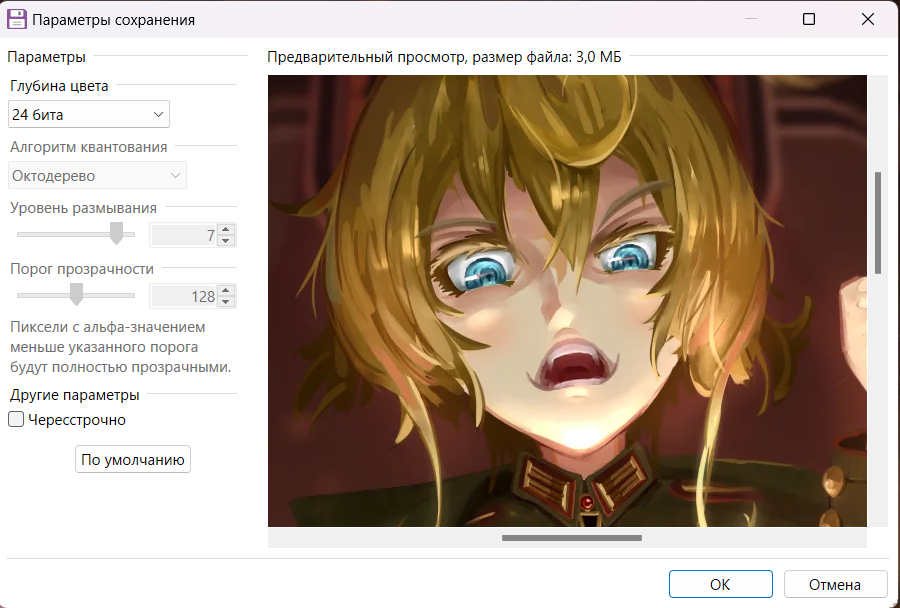Click the Порог прозрачности label
This screenshot has width=900, height=608.
[82, 268]
